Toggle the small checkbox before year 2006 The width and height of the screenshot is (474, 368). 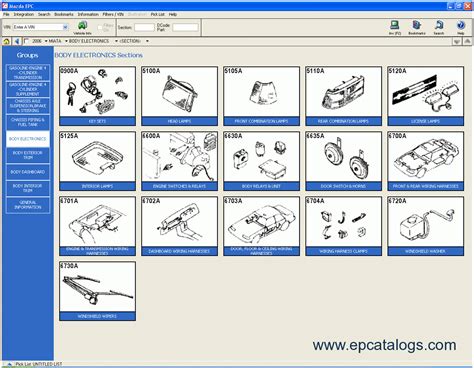(27, 41)
